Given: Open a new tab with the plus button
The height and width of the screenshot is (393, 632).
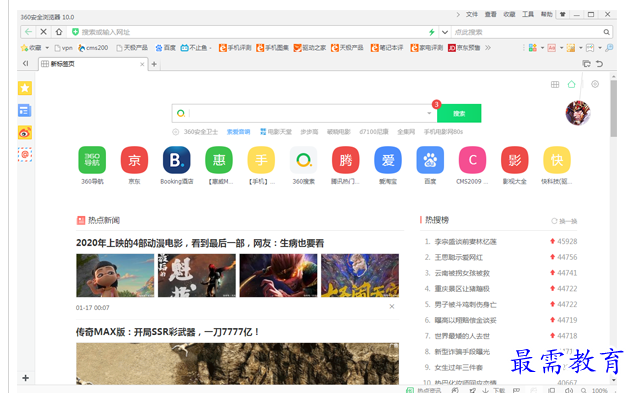Looking at the screenshot, I should pyautogui.click(x=154, y=64).
